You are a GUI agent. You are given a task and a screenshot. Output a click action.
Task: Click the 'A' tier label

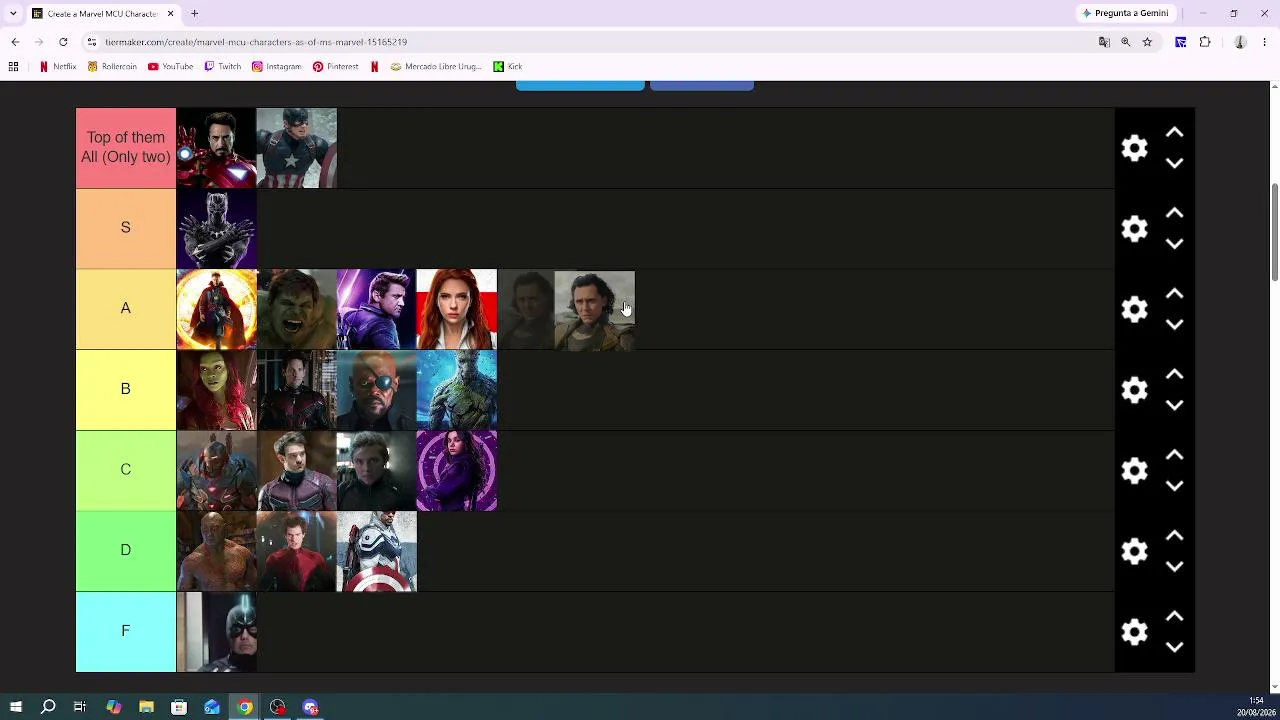click(x=126, y=308)
